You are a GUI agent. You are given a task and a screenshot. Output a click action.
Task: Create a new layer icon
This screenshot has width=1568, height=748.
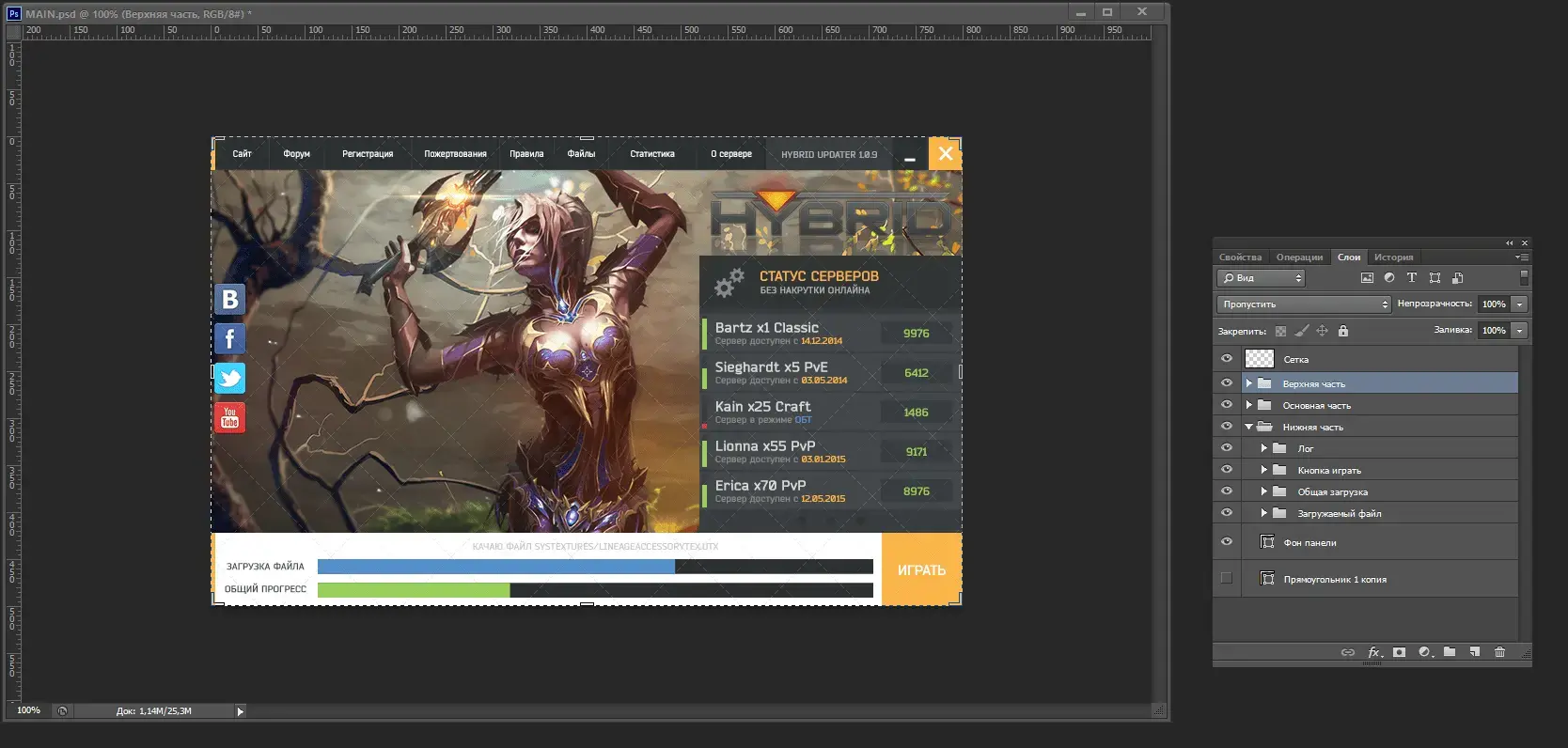(1475, 652)
